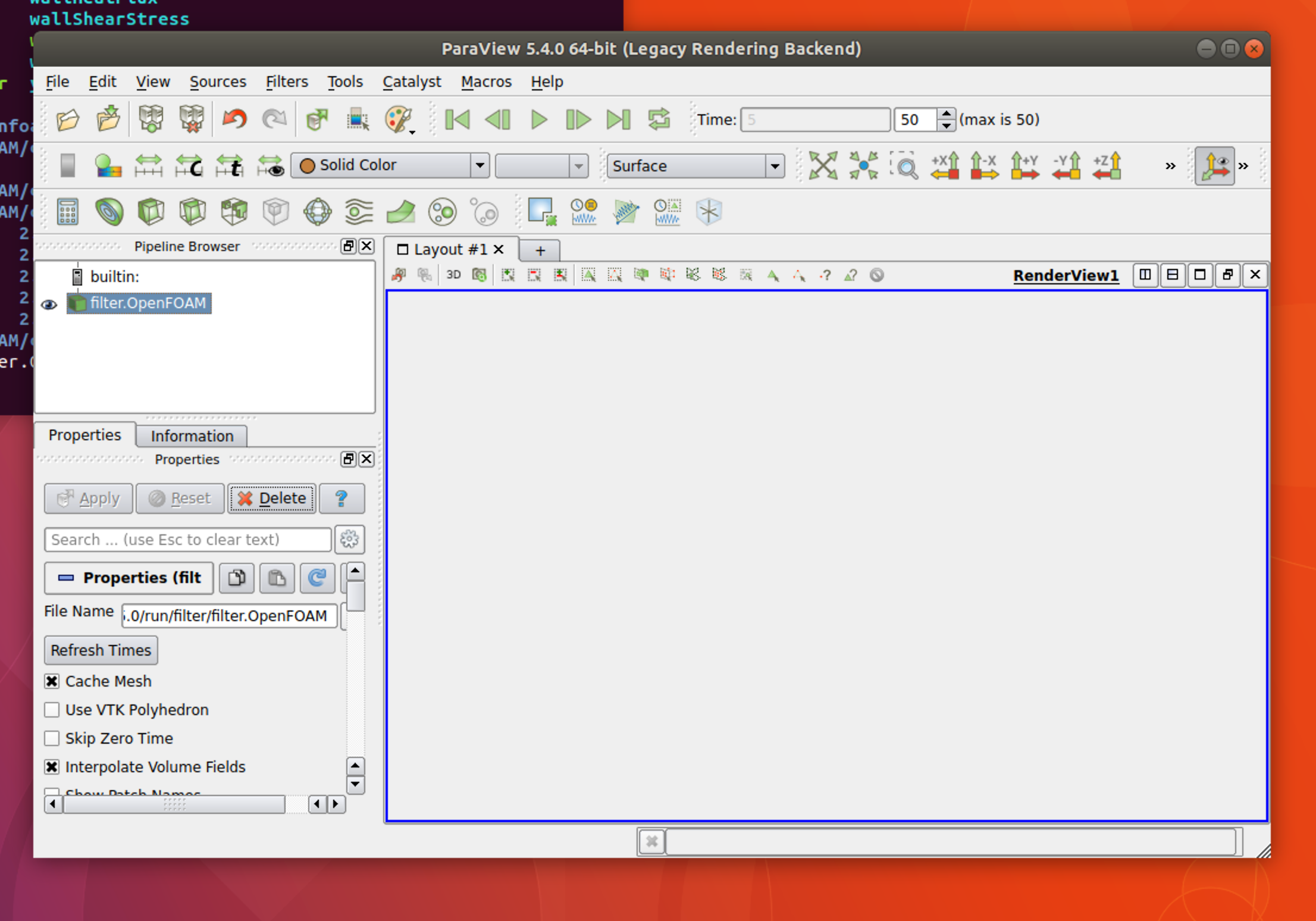The width and height of the screenshot is (1316, 921).
Task: Open the Surface representation dropdown
Action: coord(695,166)
